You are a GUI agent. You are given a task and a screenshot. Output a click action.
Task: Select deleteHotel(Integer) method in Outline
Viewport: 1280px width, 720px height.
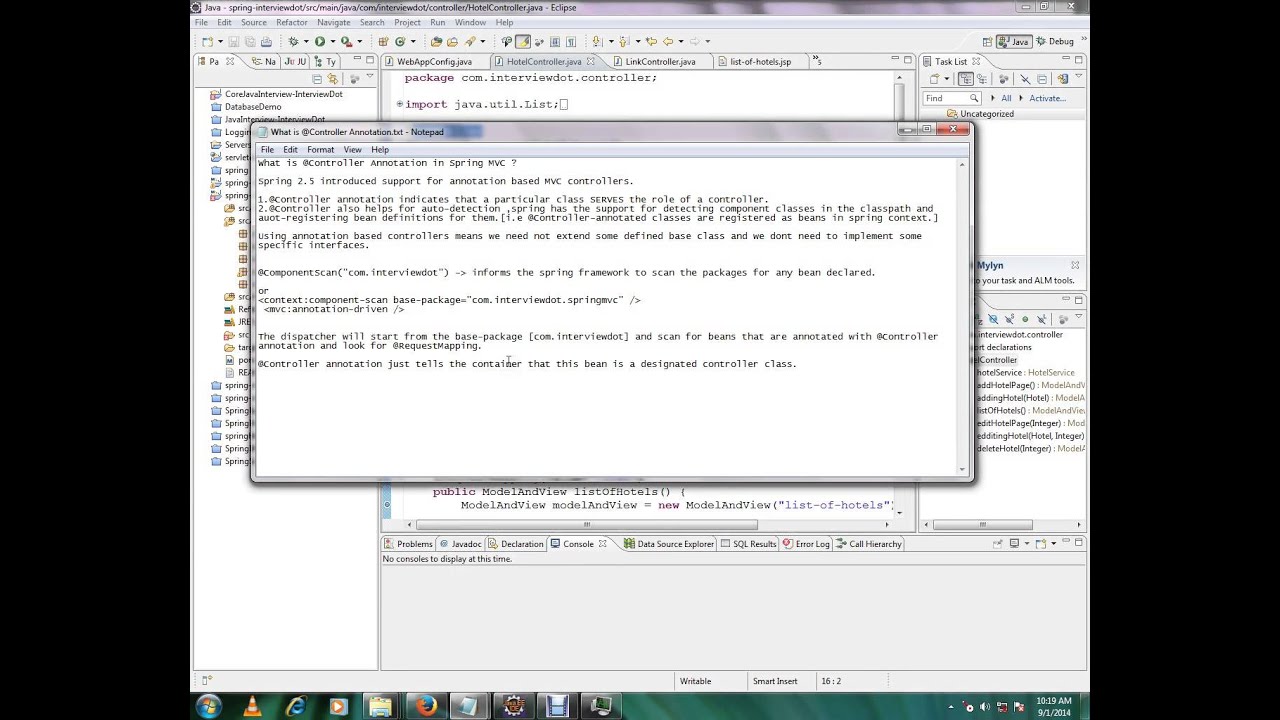(1030, 448)
